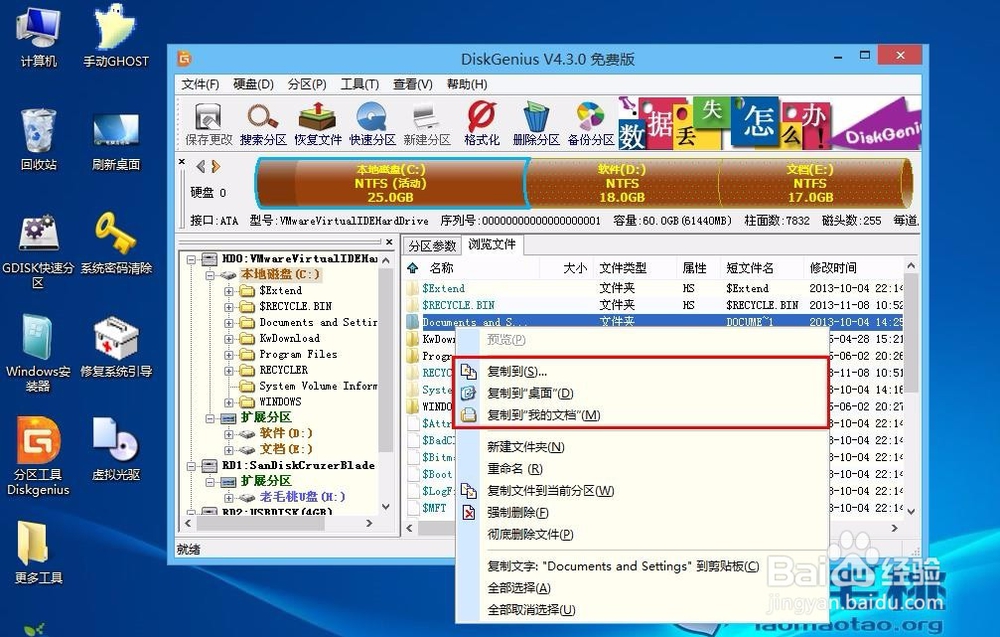The height and width of the screenshot is (637, 1000).
Task: Click the go-up-folder arrow in file list
Action: click(x=413, y=268)
